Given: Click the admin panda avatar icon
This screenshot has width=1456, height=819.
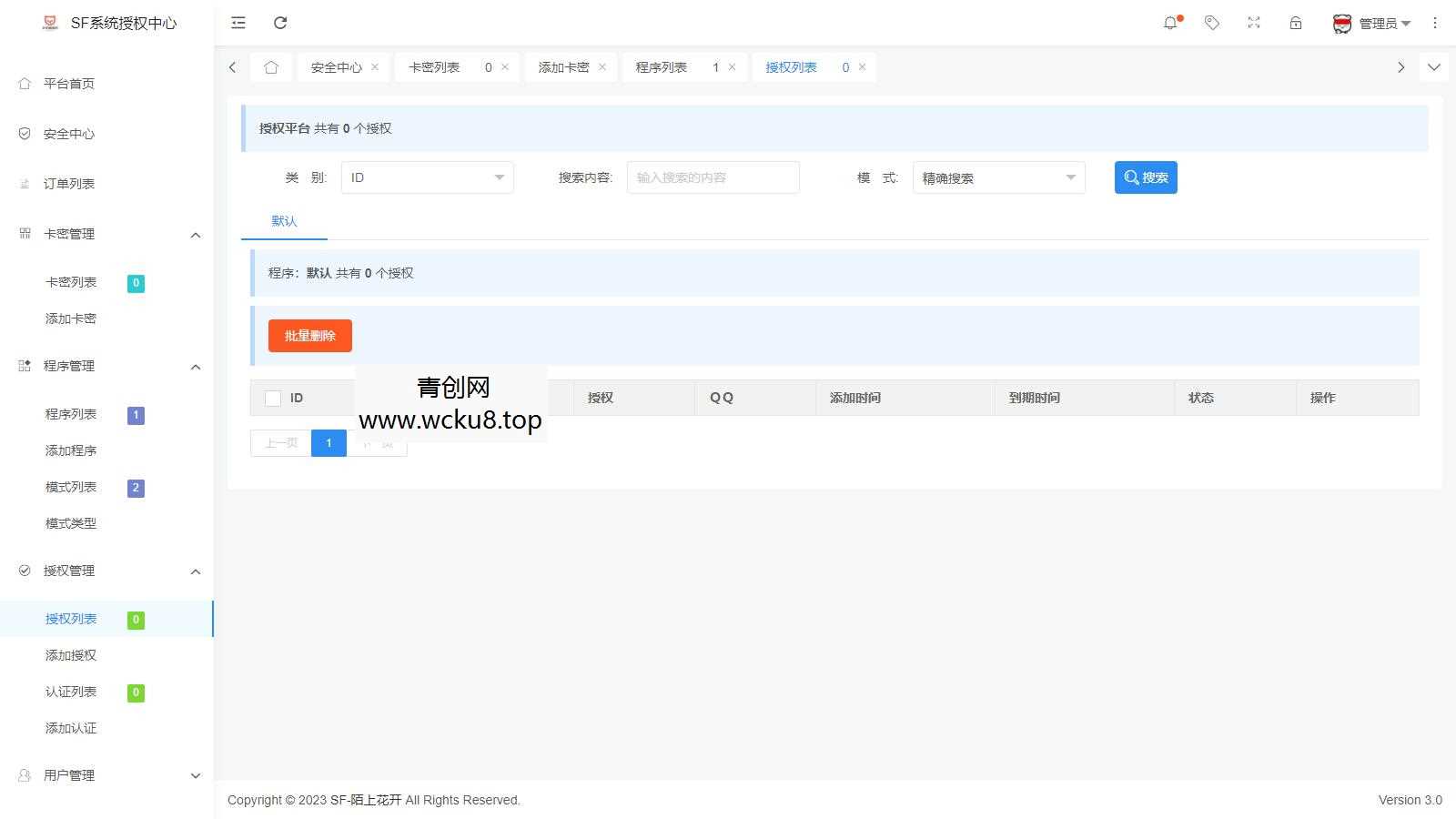Looking at the screenshot, I should pos(1341,23).
